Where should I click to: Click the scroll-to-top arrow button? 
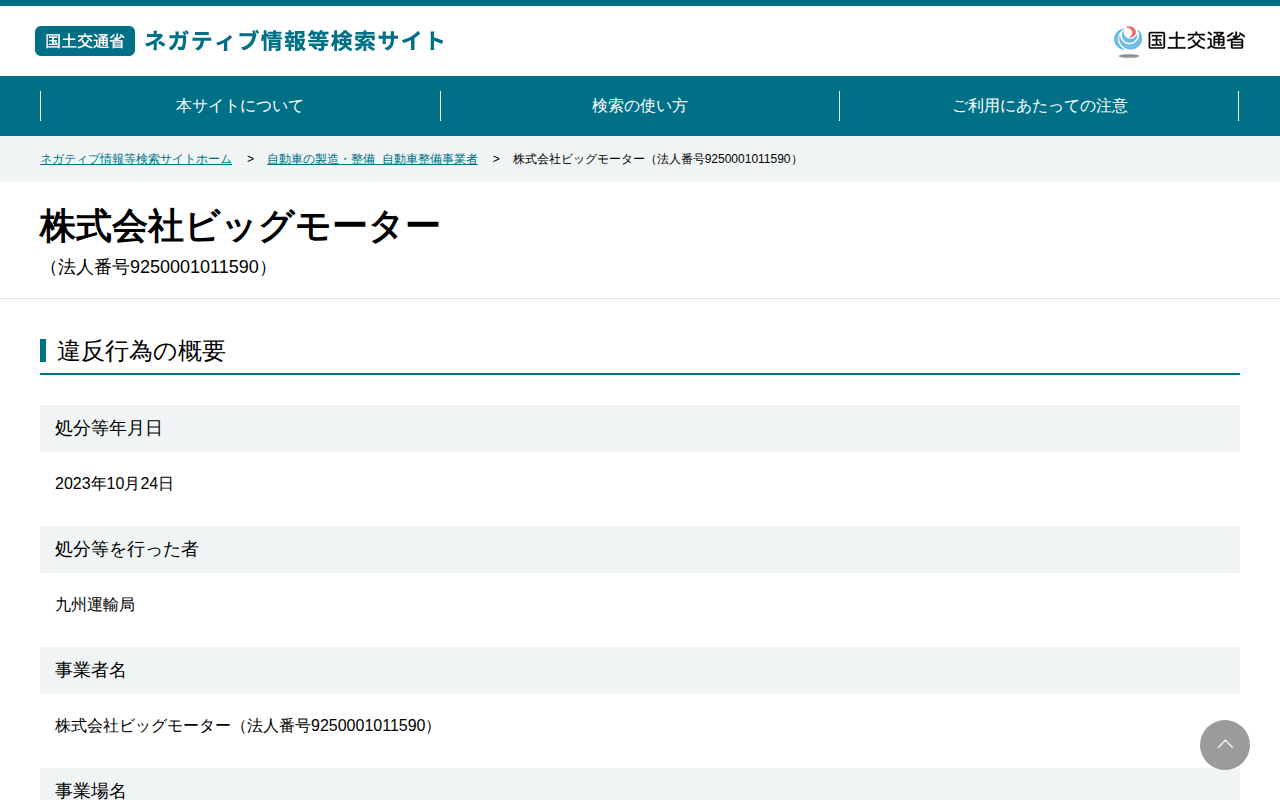(1225, 745)
